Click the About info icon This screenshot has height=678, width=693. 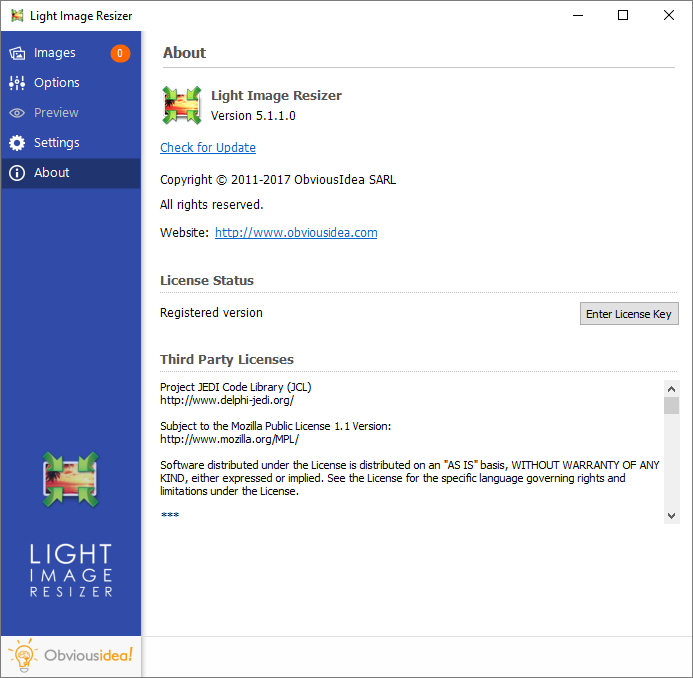(x=17, y=173)
